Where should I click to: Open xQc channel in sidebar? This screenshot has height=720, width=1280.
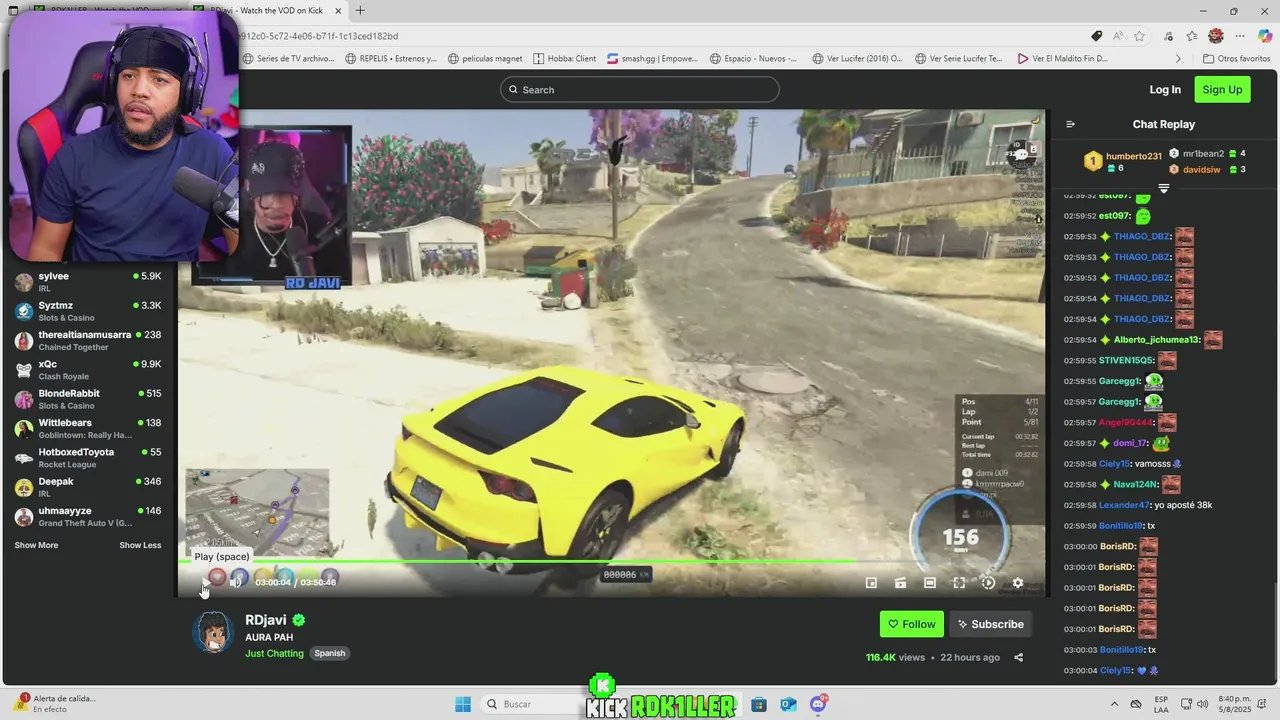click(88, 370)
